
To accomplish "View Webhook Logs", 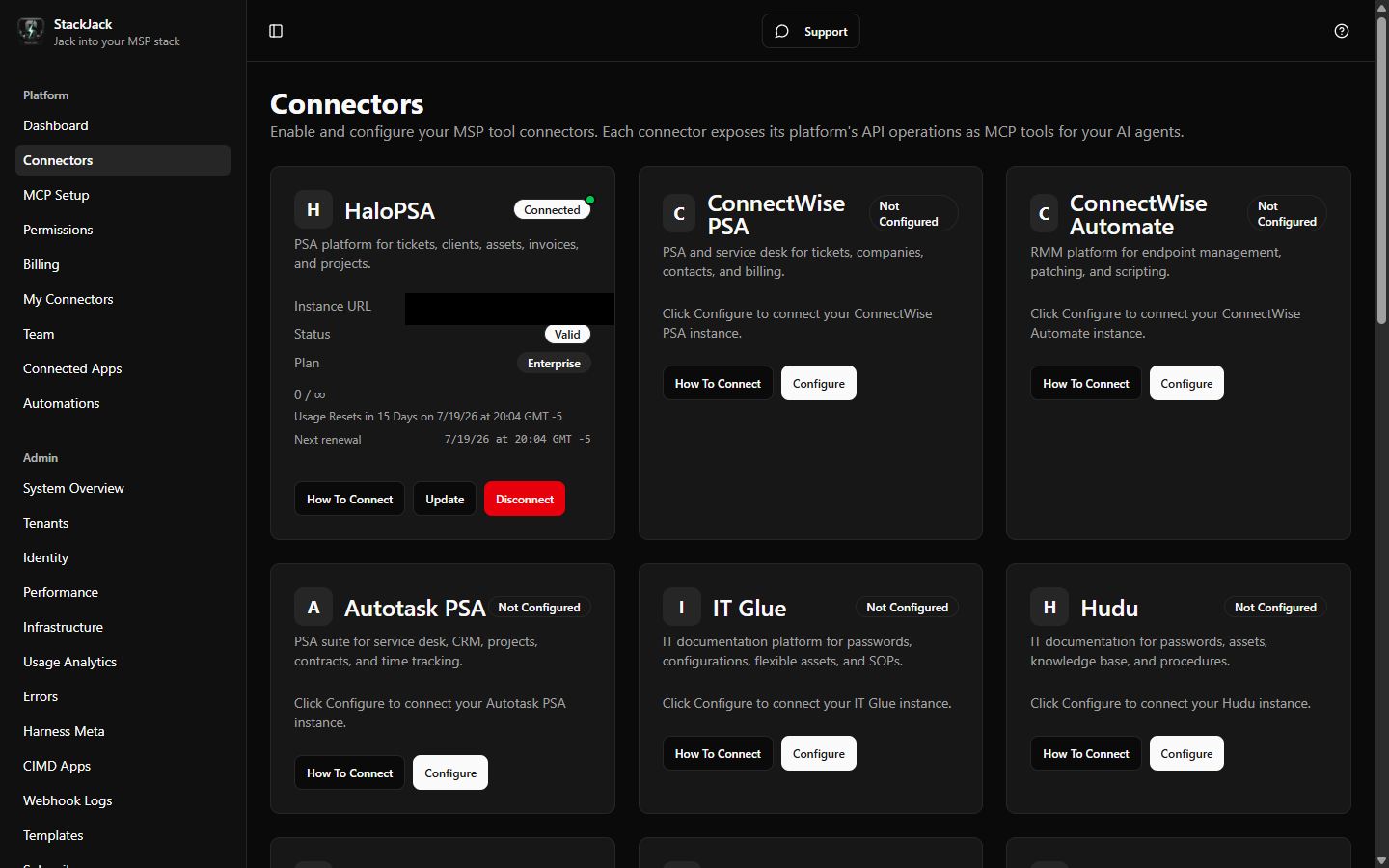I will point(123,800).
